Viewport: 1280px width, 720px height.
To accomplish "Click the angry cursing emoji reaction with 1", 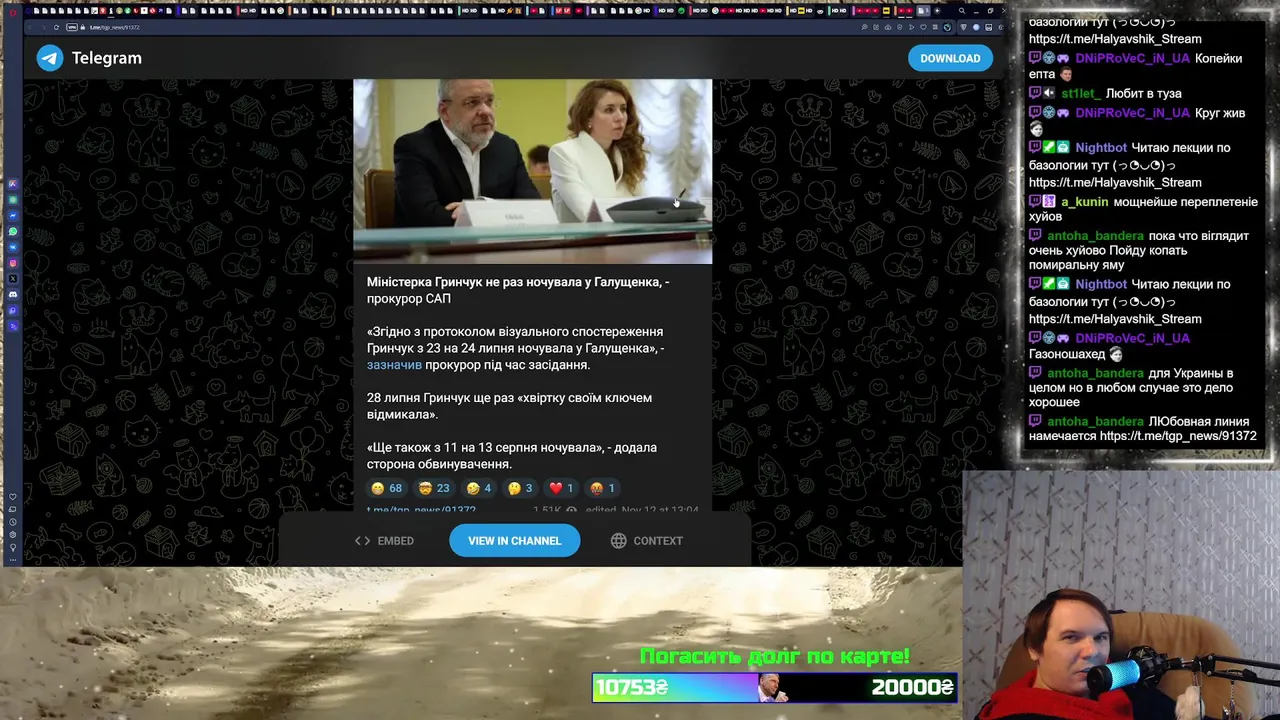I will (602, 488).
